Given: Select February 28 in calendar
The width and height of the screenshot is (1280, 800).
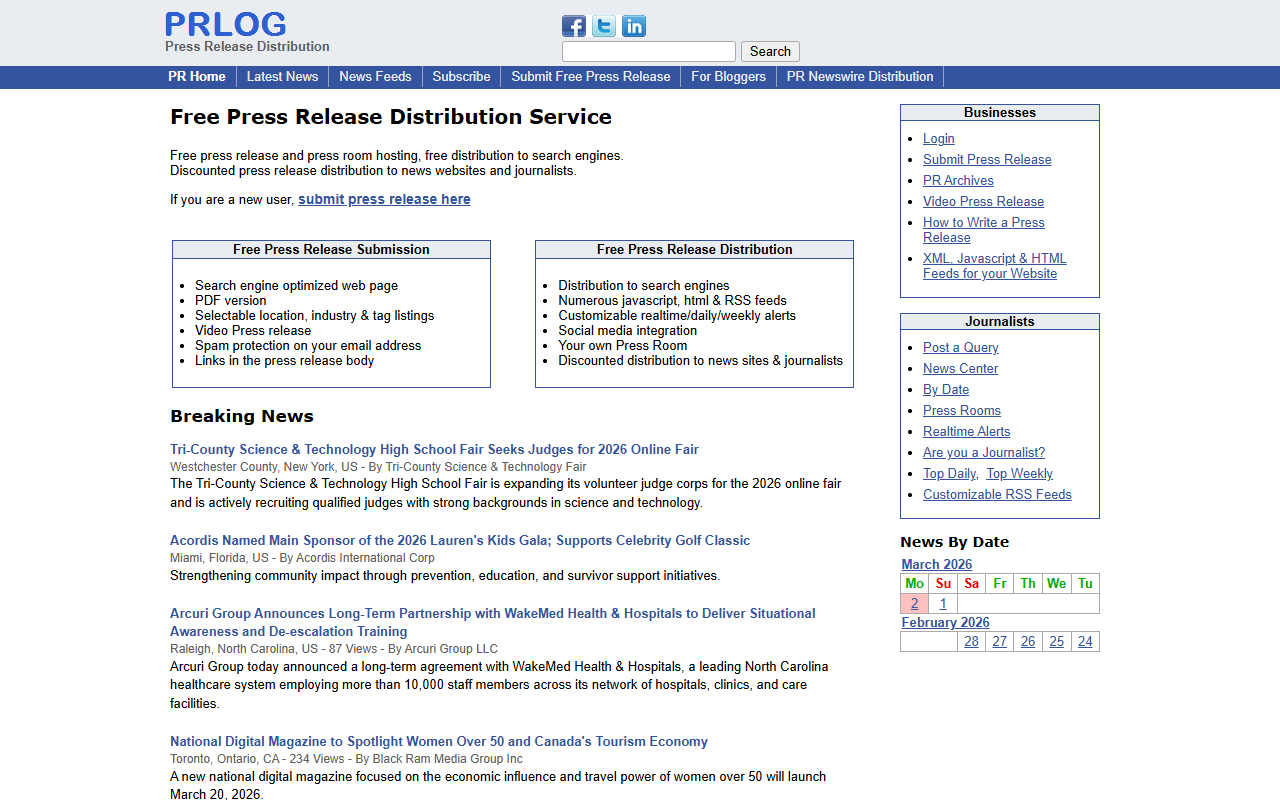Looking at the screenshot, I should tap(971, 641).
